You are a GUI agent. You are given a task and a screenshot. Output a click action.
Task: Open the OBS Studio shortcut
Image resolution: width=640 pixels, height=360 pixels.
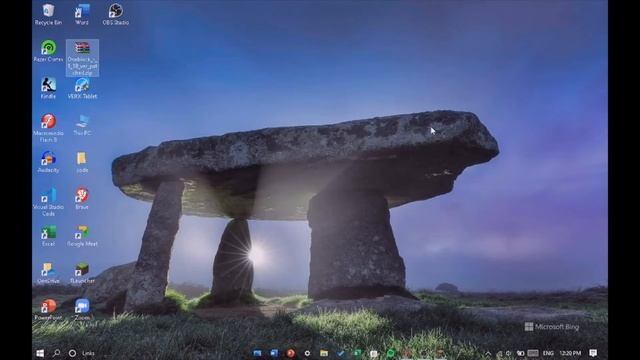[x=116, y=14]
